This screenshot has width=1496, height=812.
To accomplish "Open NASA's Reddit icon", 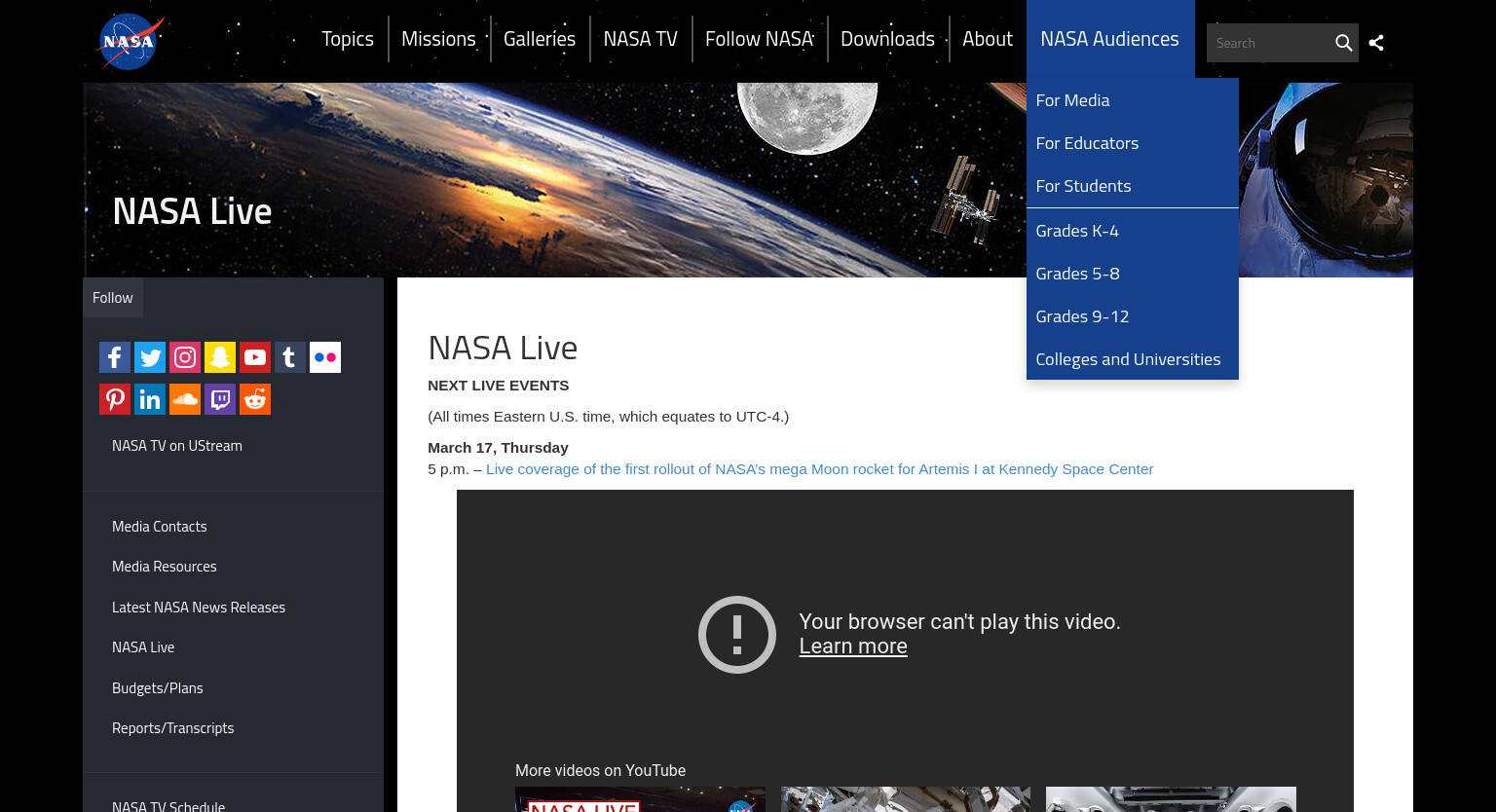I will click(x=255, y=399).
